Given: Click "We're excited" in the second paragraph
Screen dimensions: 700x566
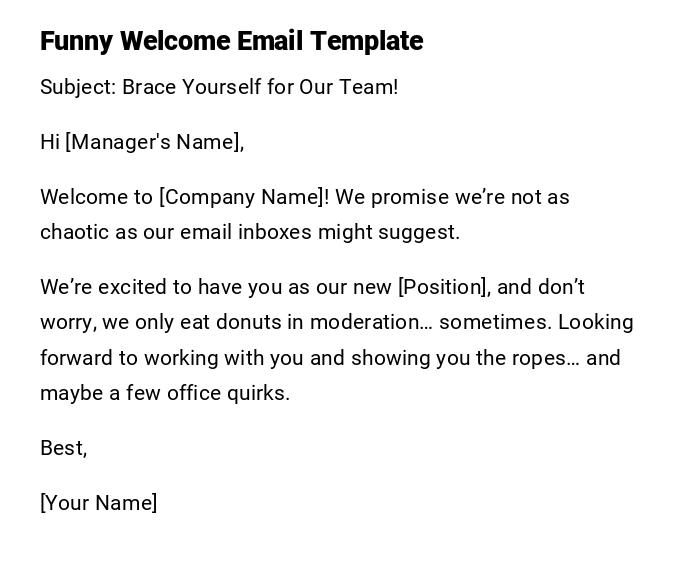Looking at the screenshot, I should 98,287.
